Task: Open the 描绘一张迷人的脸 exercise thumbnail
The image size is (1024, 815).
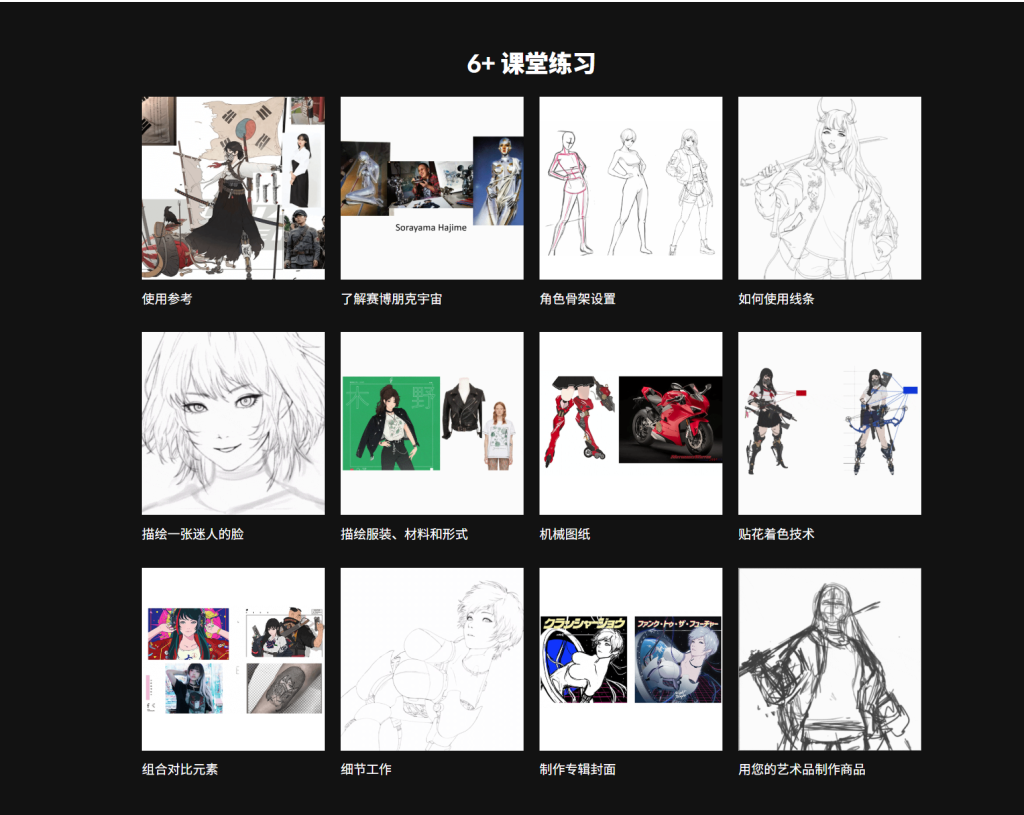Action: click(x=233, y=423)
